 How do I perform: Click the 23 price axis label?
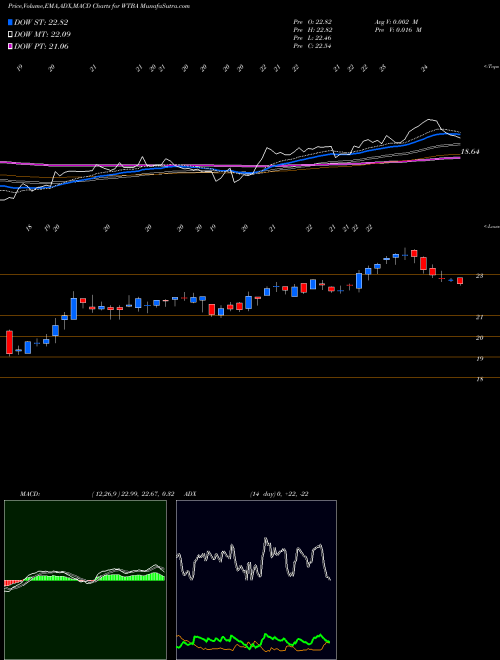point(479,276)
